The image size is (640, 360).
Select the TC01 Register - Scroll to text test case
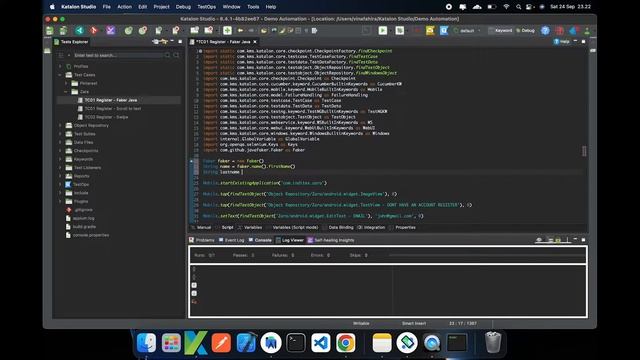point(112,109)
